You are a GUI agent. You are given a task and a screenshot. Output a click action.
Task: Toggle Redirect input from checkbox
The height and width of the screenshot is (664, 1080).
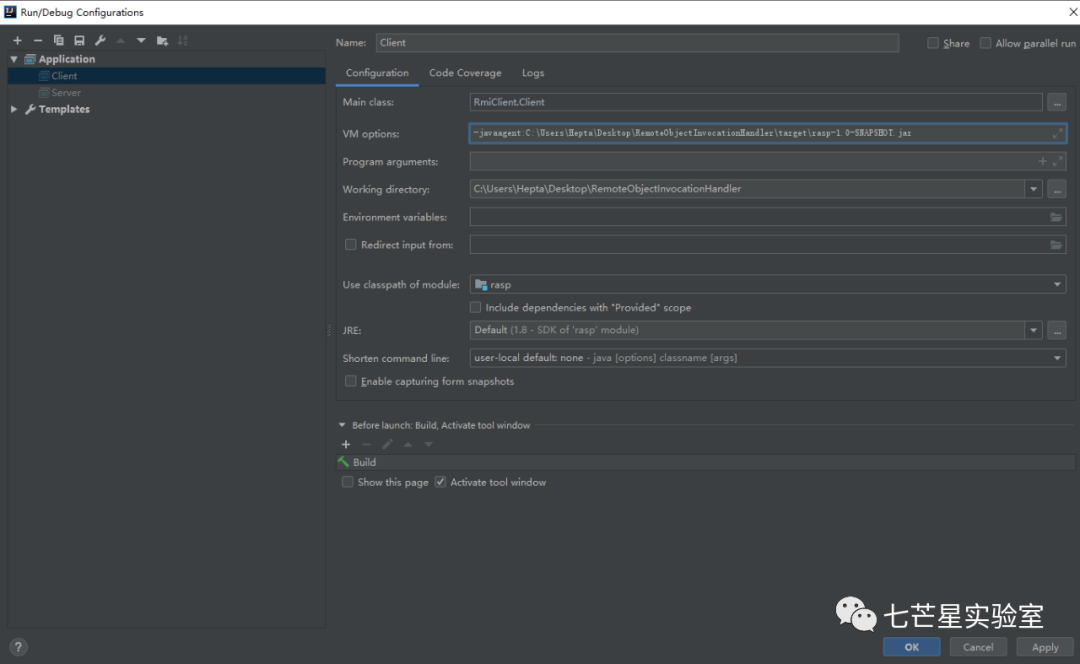coord(351,245)
